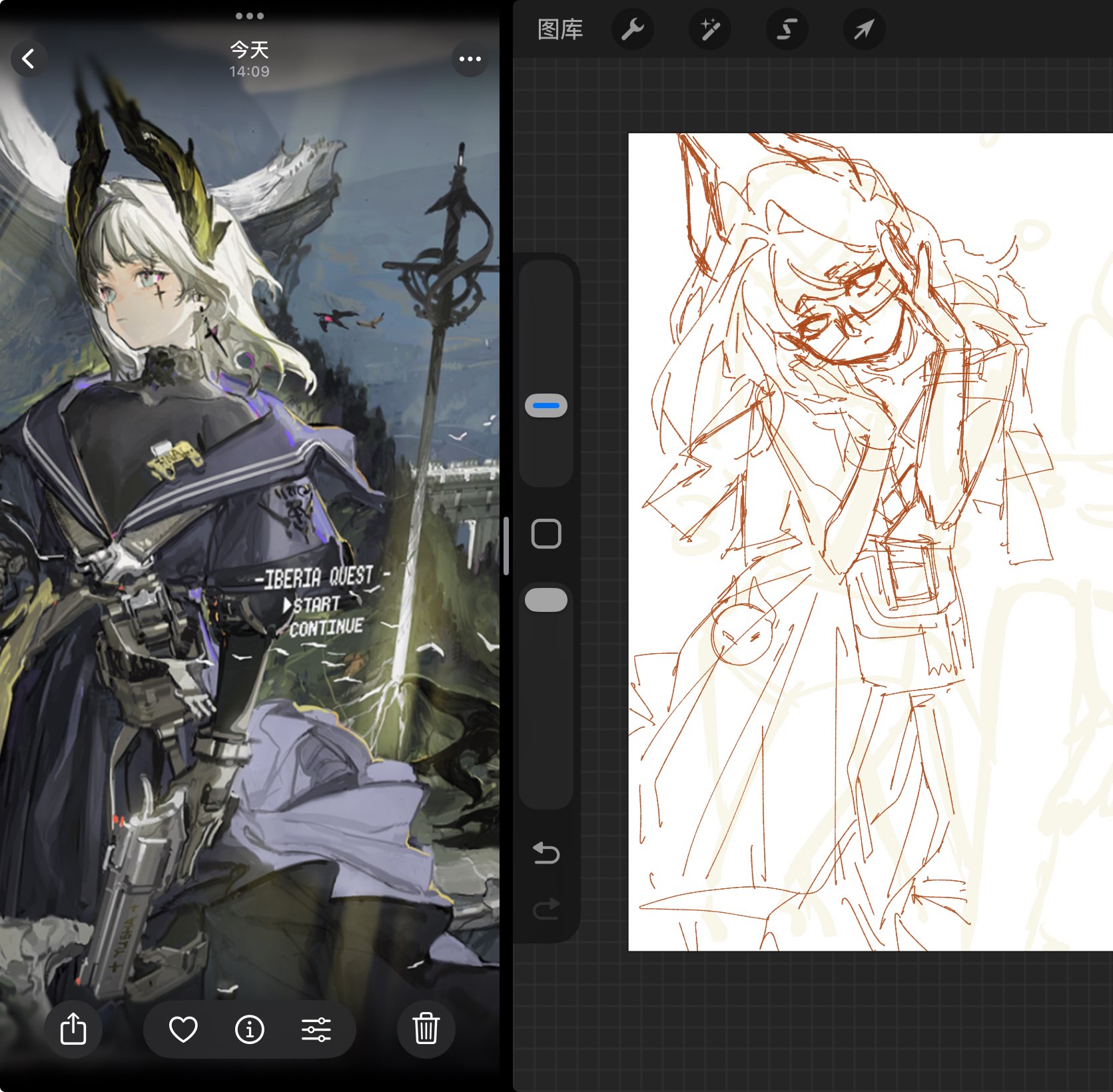Screen dimensions: 1113x1092
Task: Open Procreate Adjustments magic wand menu
Action: pos(709,29)
